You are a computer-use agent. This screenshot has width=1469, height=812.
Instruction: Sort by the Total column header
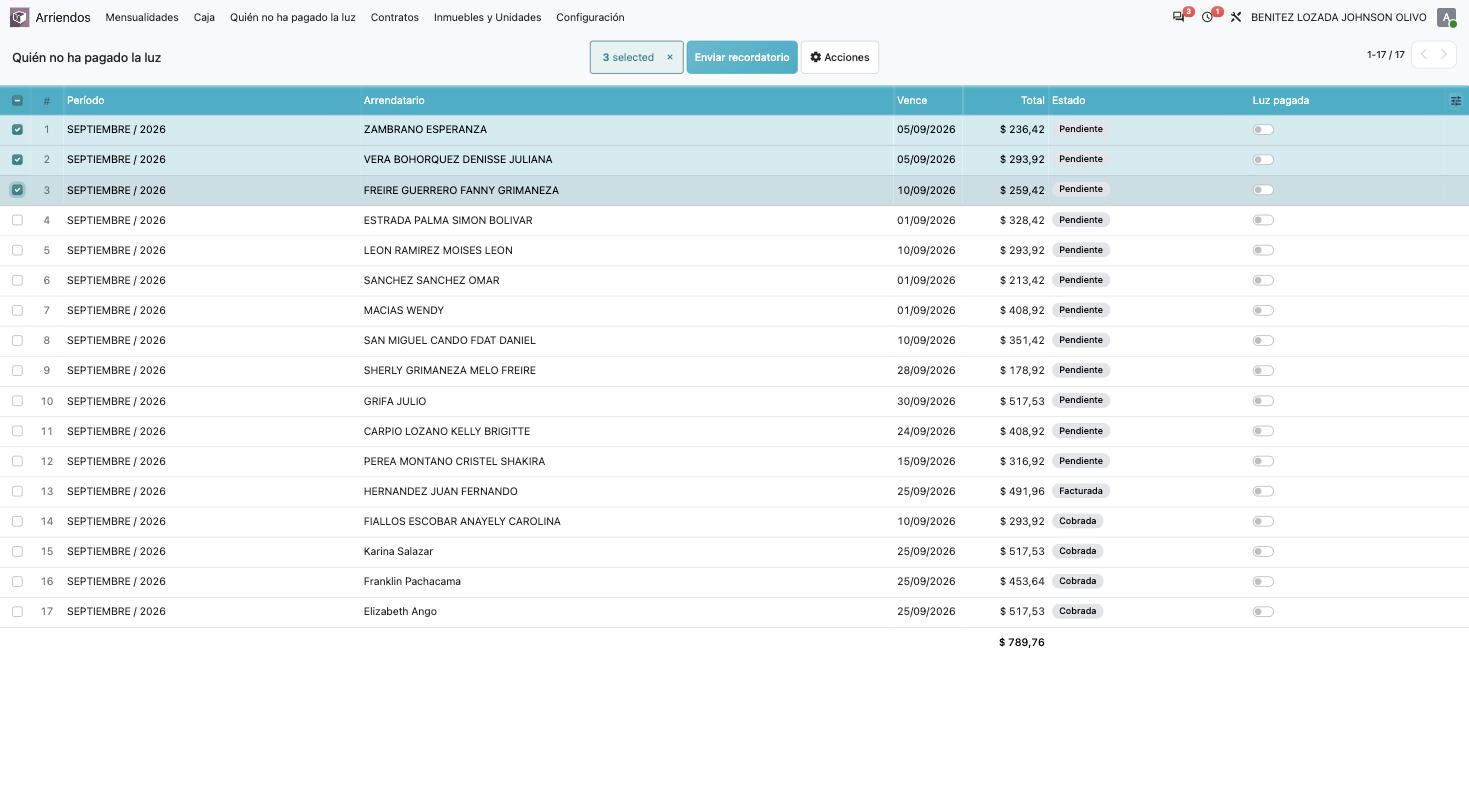(x=1005, y=100)
